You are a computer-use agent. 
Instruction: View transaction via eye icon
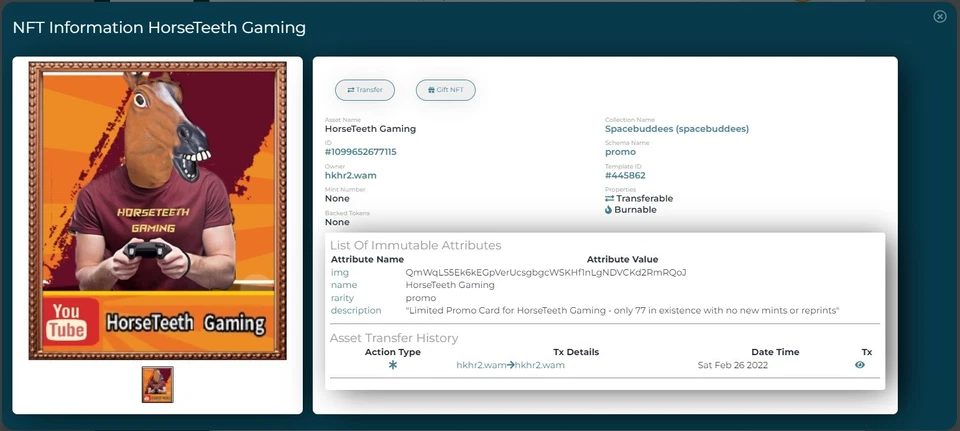click(x=860, y=365)
